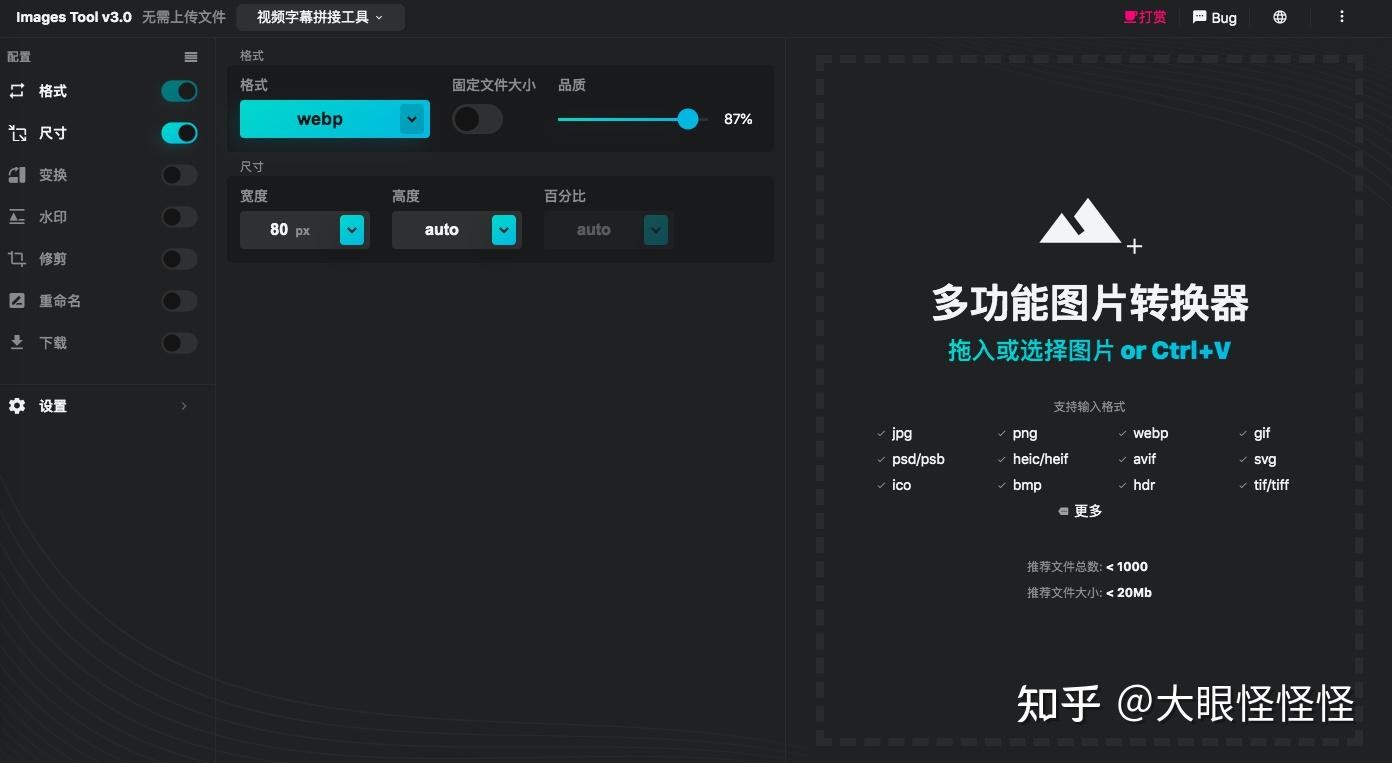Click the 下载 download icon in sidebar
This screenshot has width=1392, height=763.
17,343
